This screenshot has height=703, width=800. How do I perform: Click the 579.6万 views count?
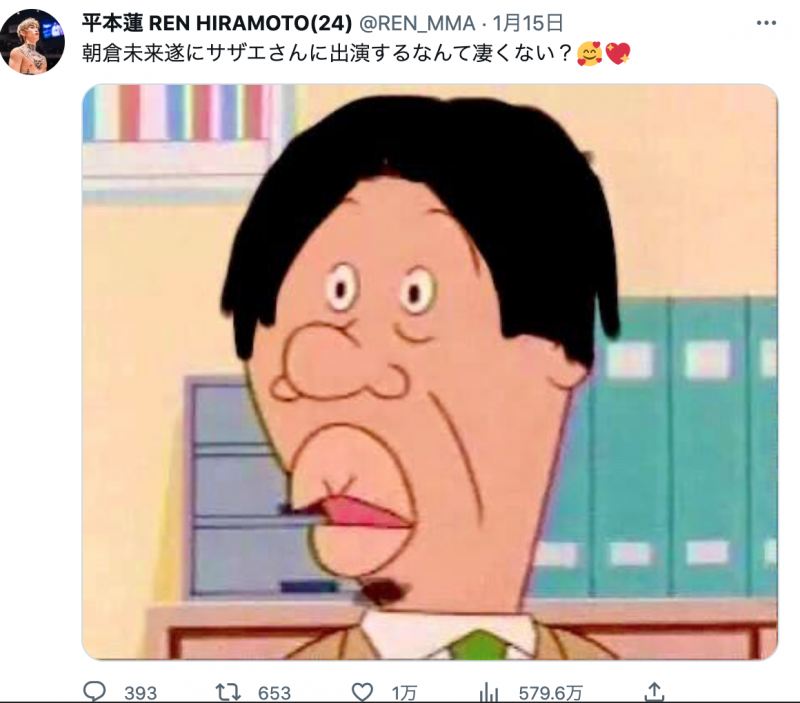(551, 693)
